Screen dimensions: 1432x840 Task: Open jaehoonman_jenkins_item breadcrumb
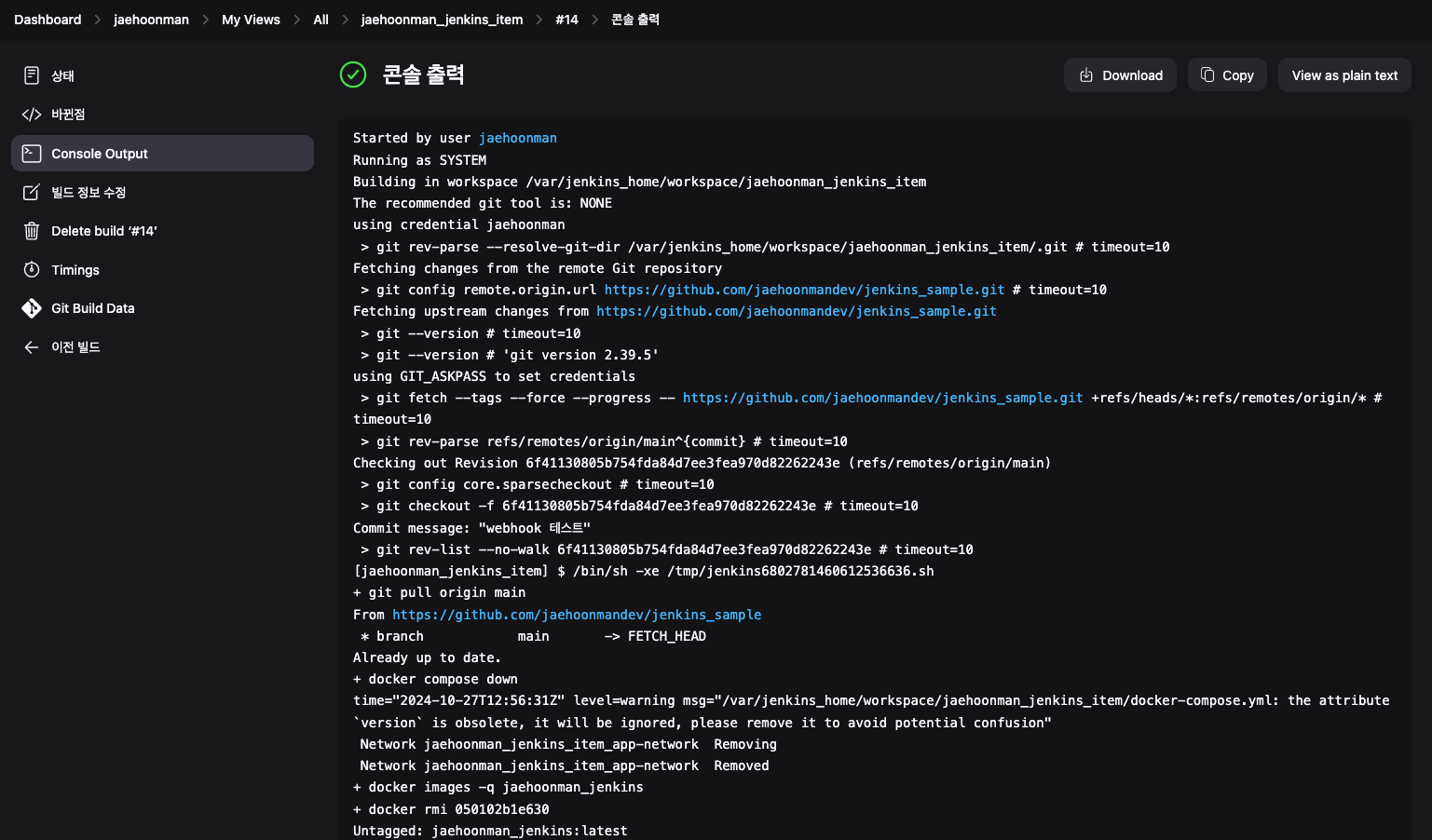[442, 20]
